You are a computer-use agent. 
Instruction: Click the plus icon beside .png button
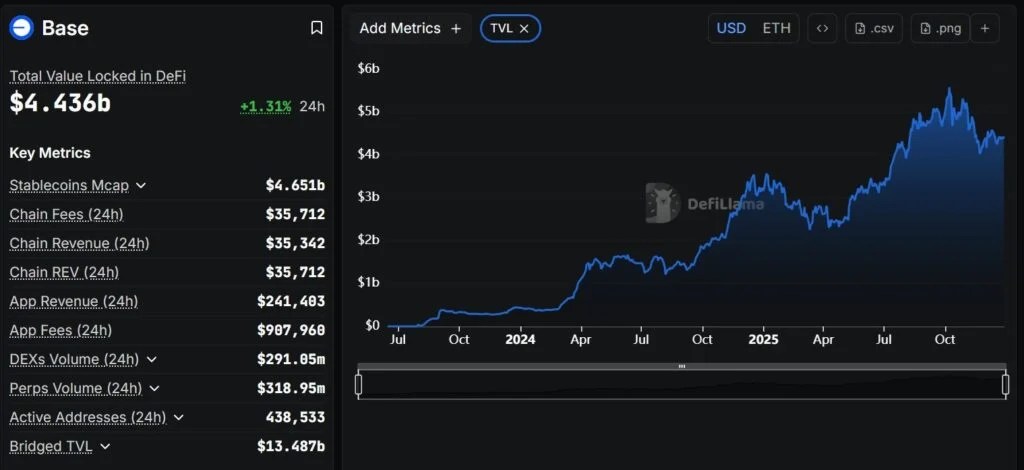[x=984, y=28]
